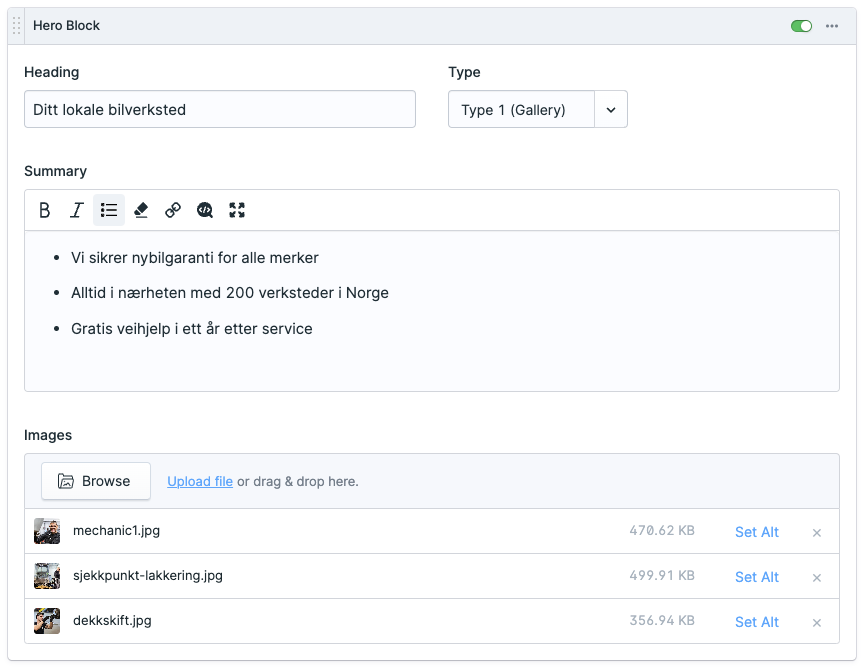Viewport: 863px width, 668px height.
Task: Click inside the Summary text area
Action: [430, 360]
